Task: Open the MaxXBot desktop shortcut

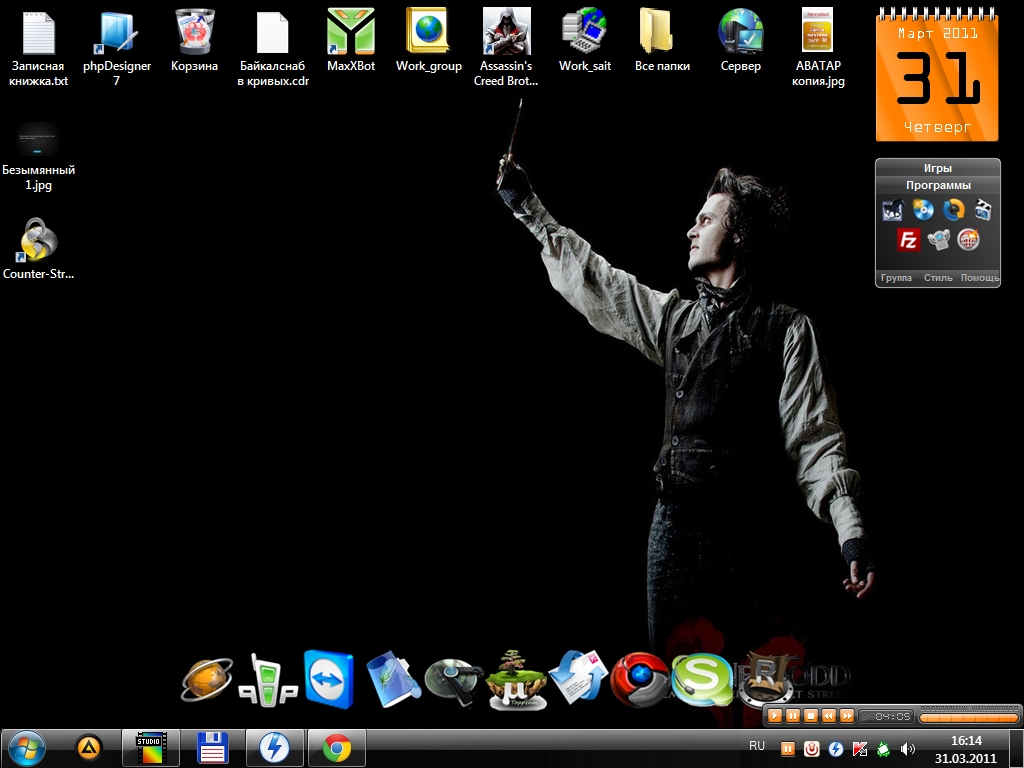Action: pyautogui.click(x=351, y=33)
